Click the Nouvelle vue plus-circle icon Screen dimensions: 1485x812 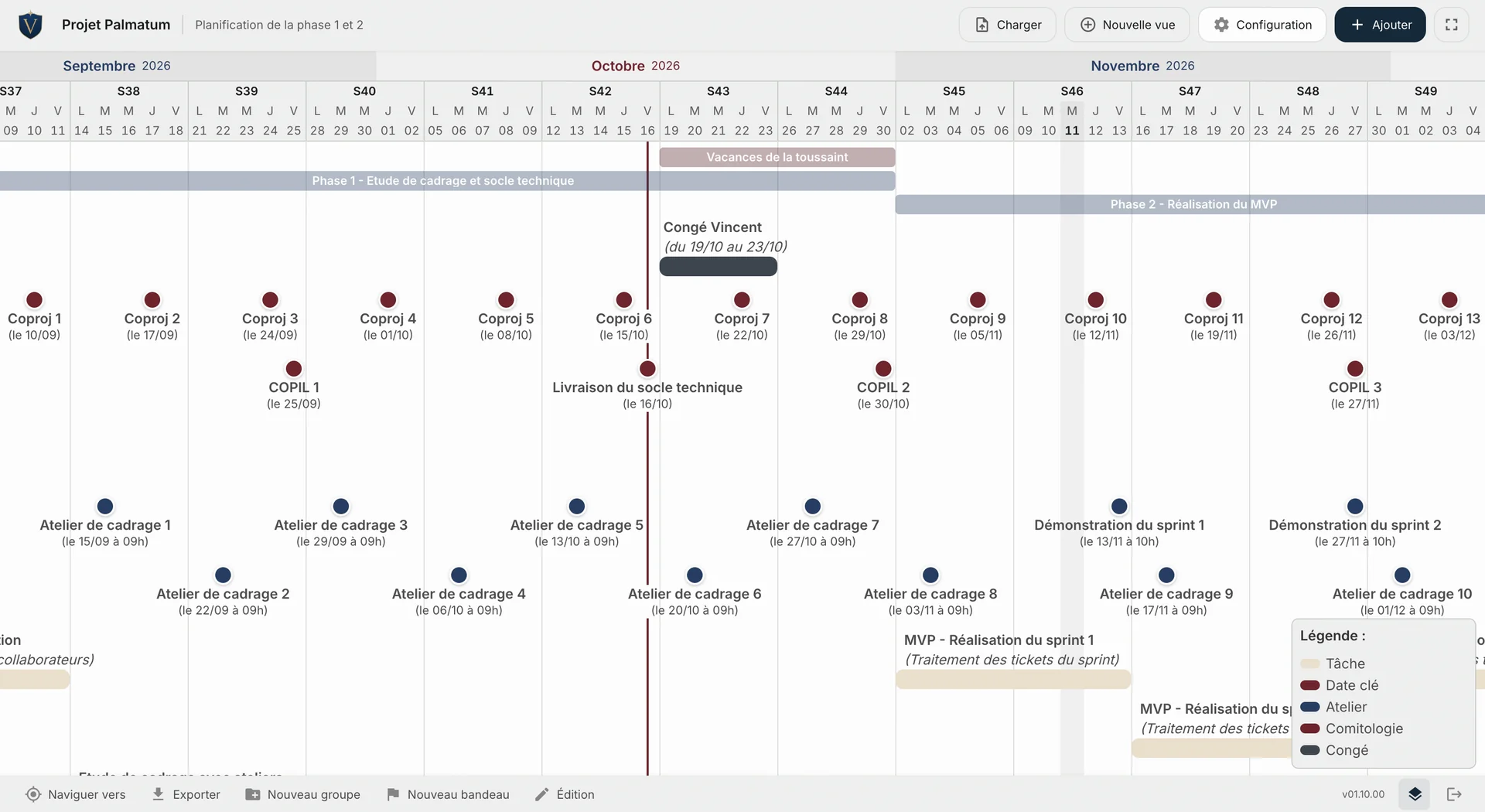click(x=1087, y=25)
